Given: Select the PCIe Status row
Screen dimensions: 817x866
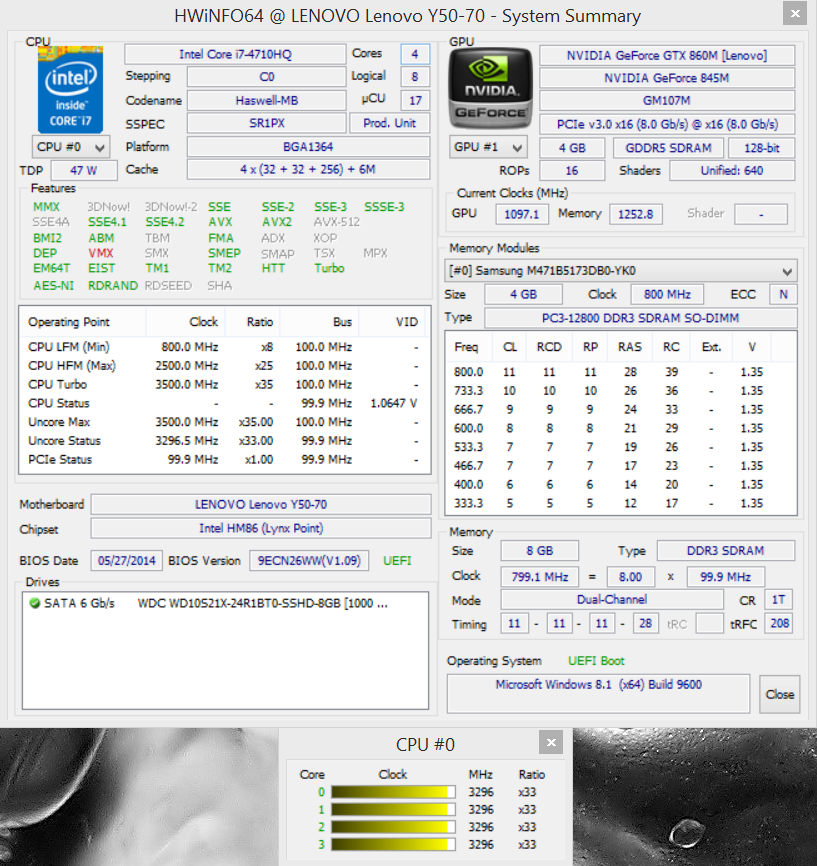Looking at the screenshot, I should [x=224, y=460].
